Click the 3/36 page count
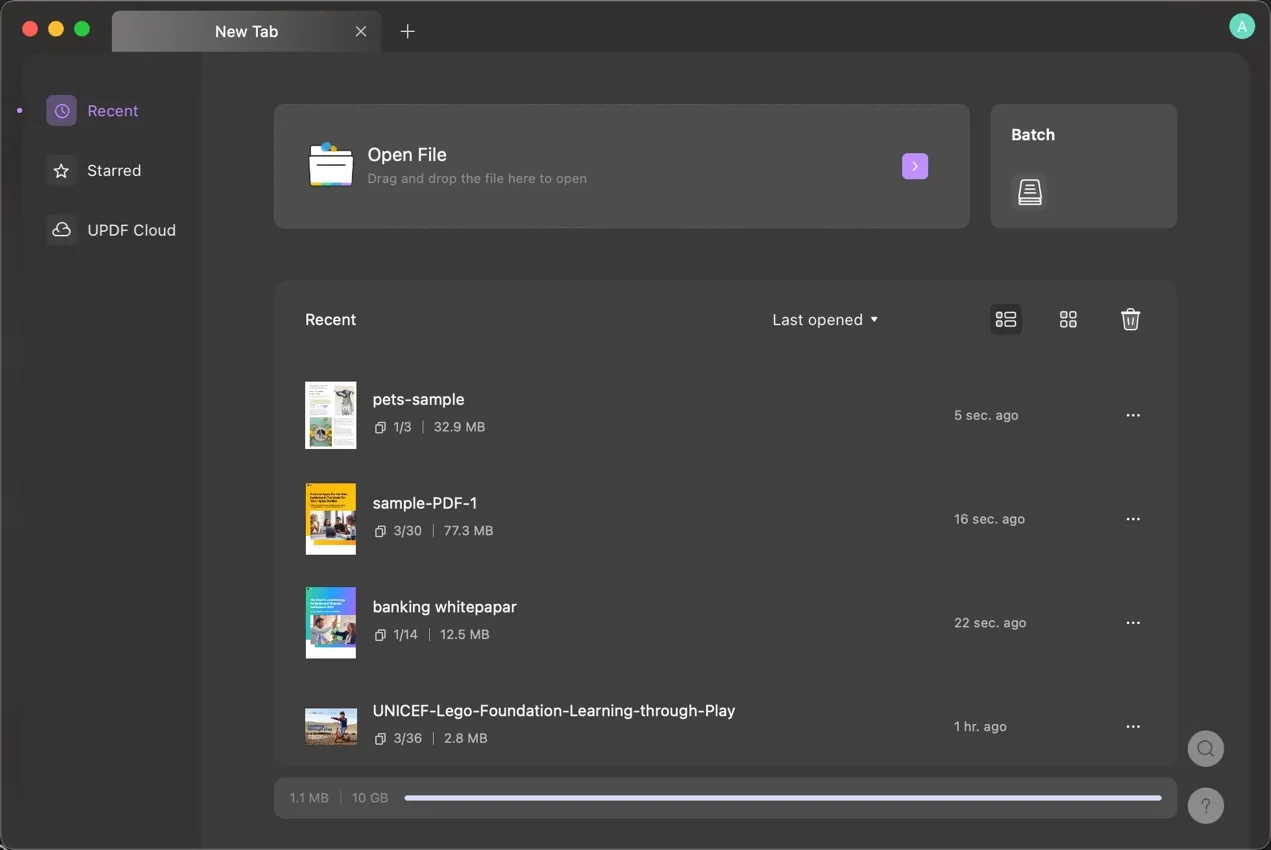The image size is (1271, 850). pyautogui.click(x=407, y=739)
